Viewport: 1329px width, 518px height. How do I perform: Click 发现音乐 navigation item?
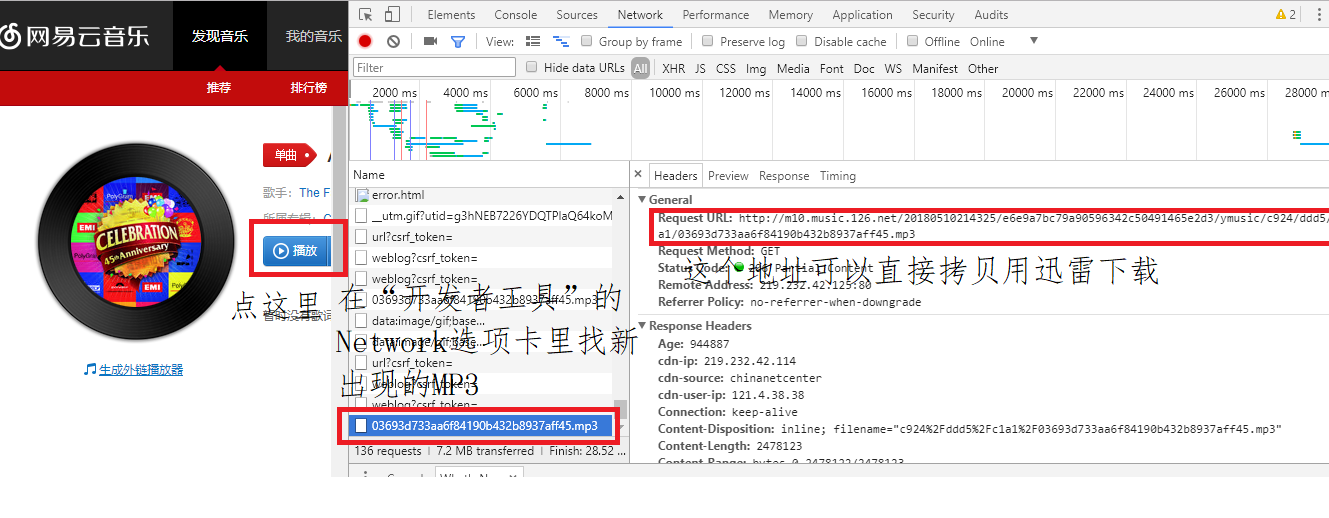[220, 36]
